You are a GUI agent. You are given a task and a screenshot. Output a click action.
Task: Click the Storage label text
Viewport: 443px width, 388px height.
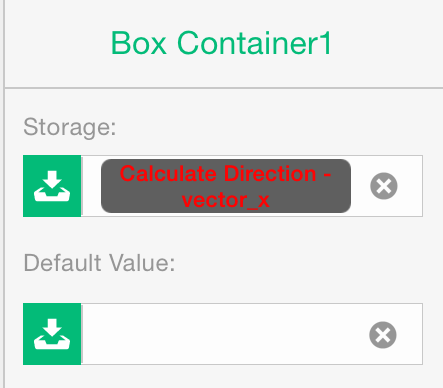[70, 127]
